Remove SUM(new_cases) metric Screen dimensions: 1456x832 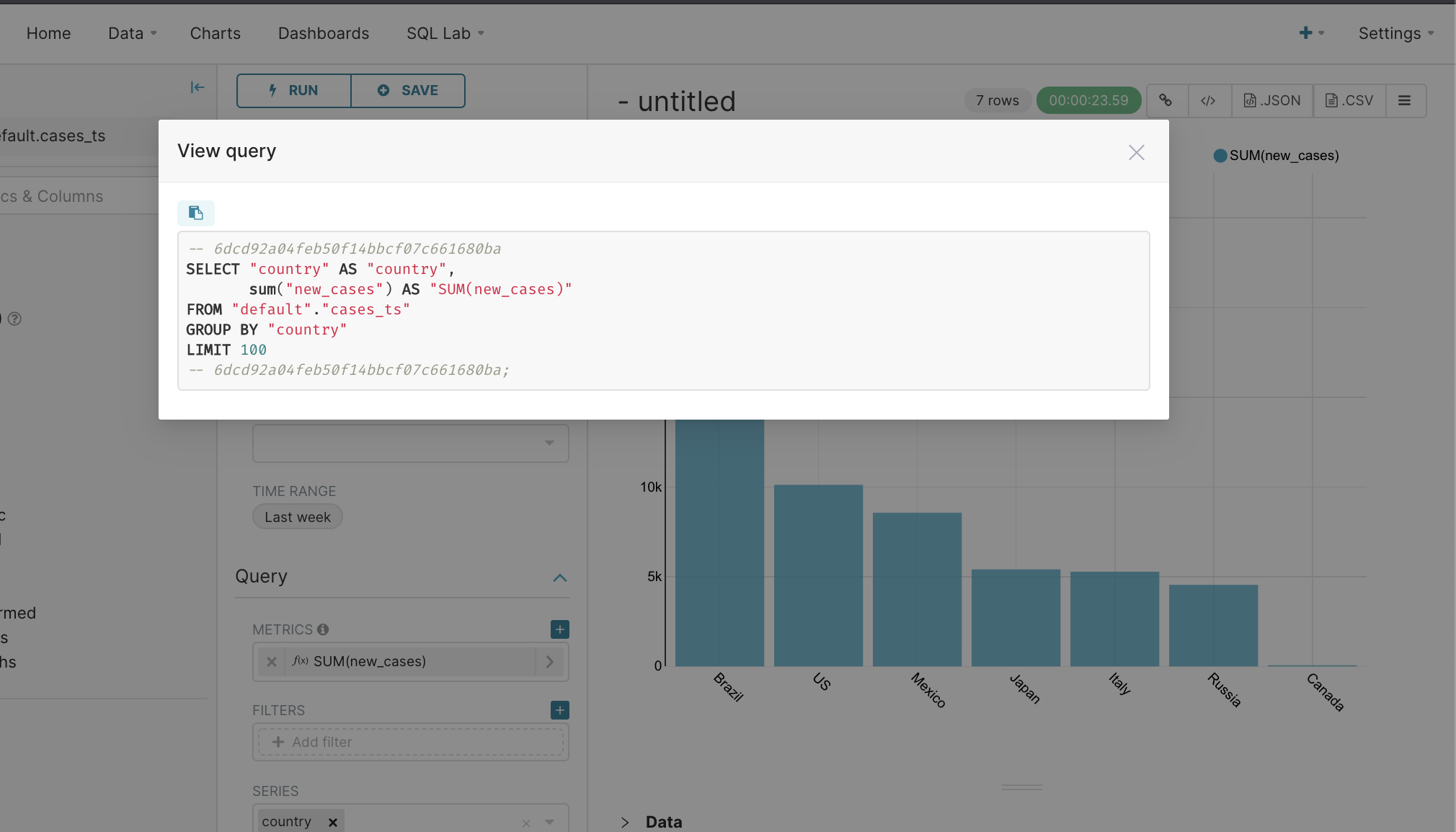271,661
